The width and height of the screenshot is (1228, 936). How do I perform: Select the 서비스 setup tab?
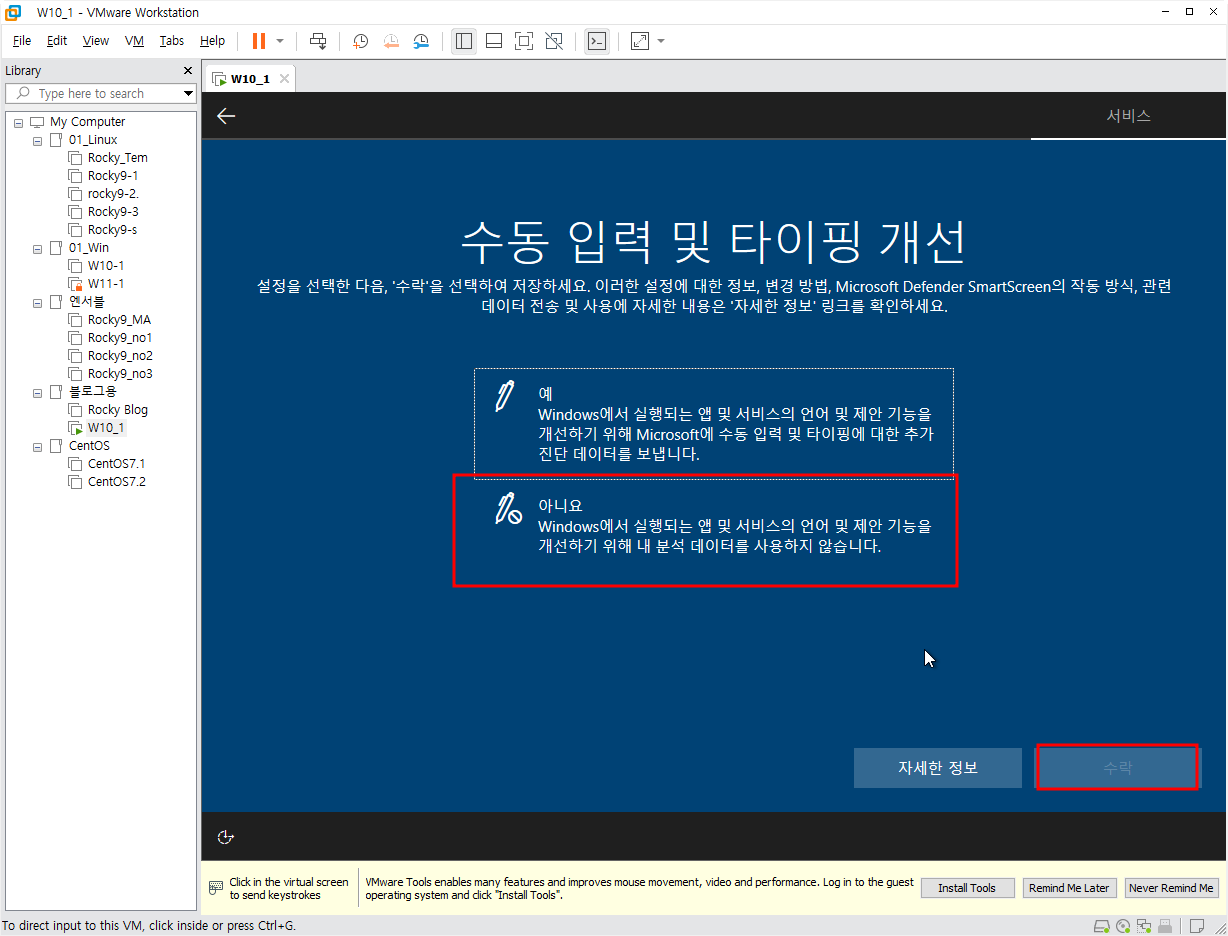1128,116
